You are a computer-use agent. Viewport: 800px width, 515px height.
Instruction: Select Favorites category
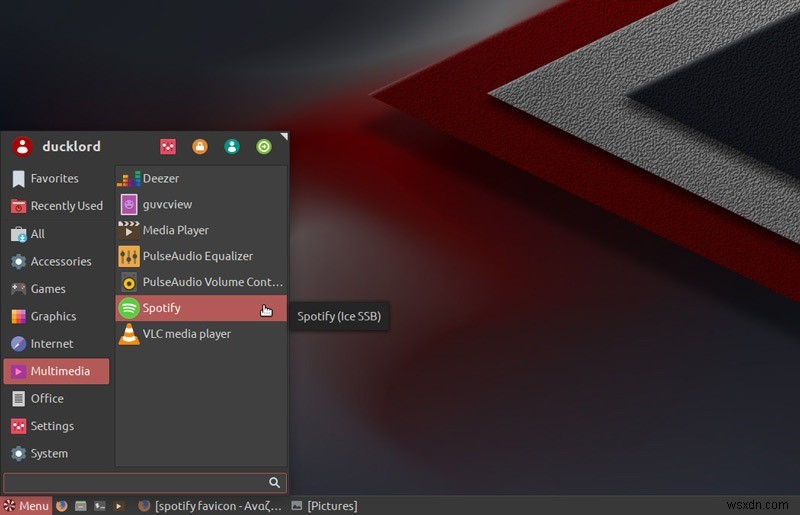click(56, 178)
